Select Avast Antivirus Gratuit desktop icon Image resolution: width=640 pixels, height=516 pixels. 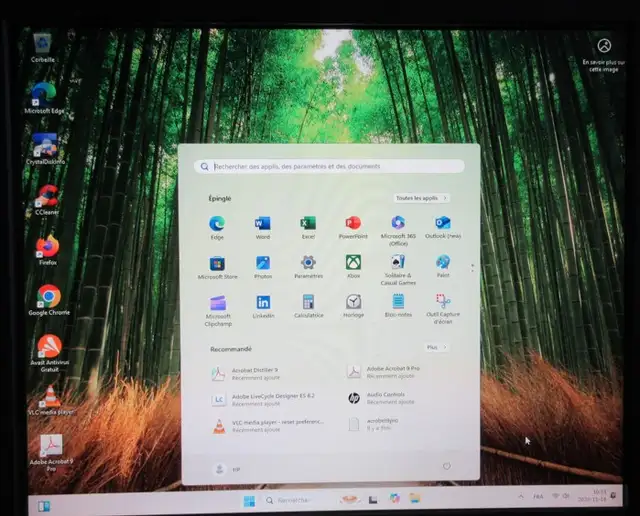(49, 353)
